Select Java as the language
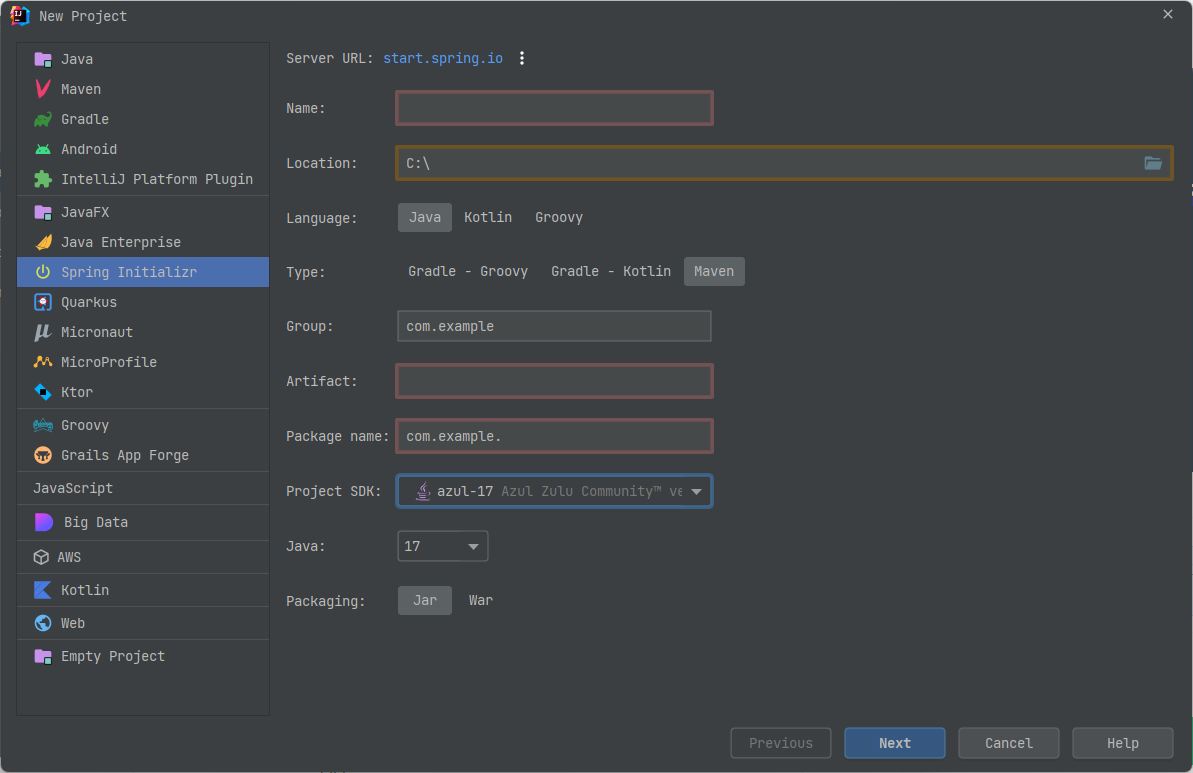 (425, 218)
